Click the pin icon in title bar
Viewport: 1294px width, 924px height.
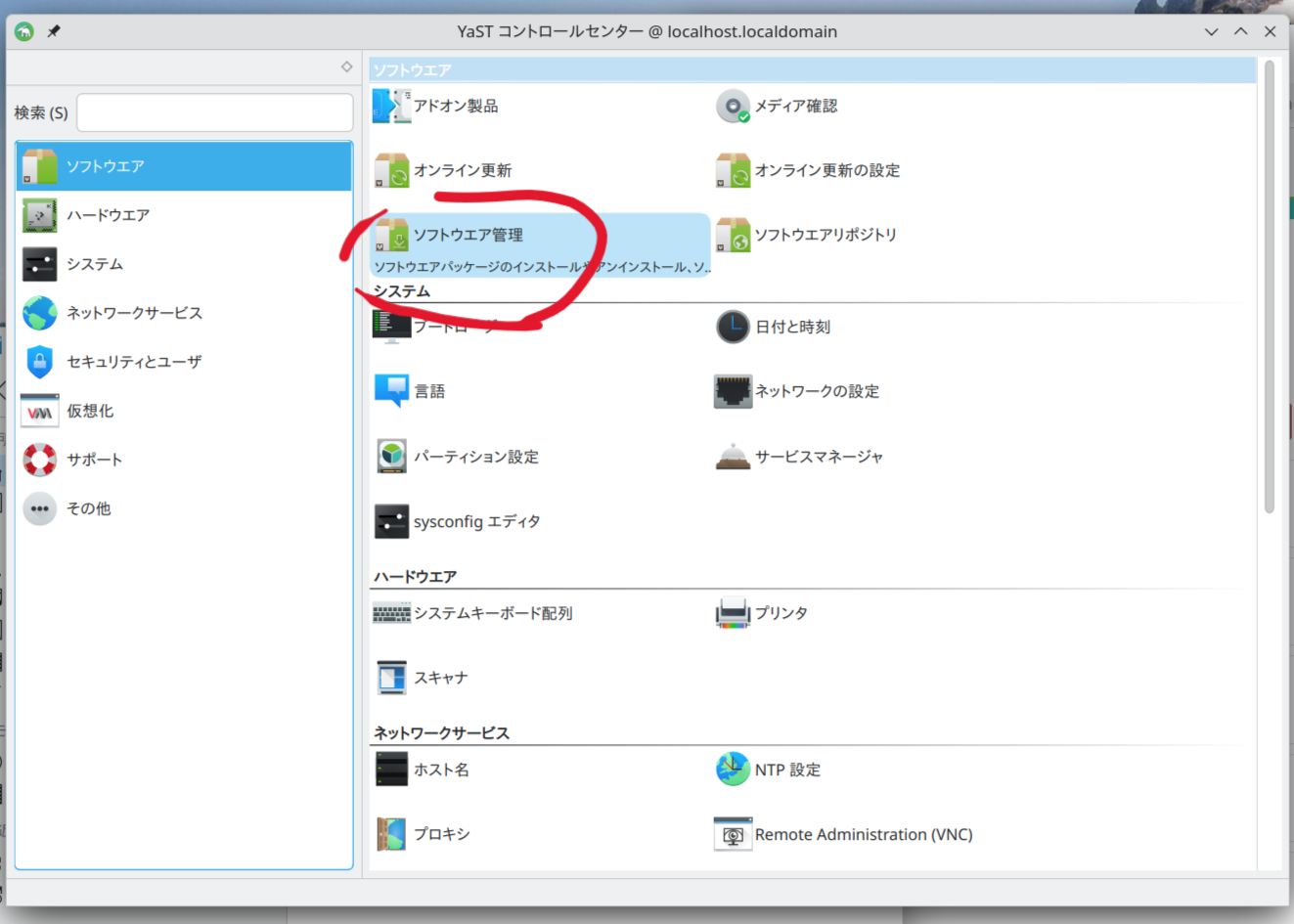tap(54, 31)
